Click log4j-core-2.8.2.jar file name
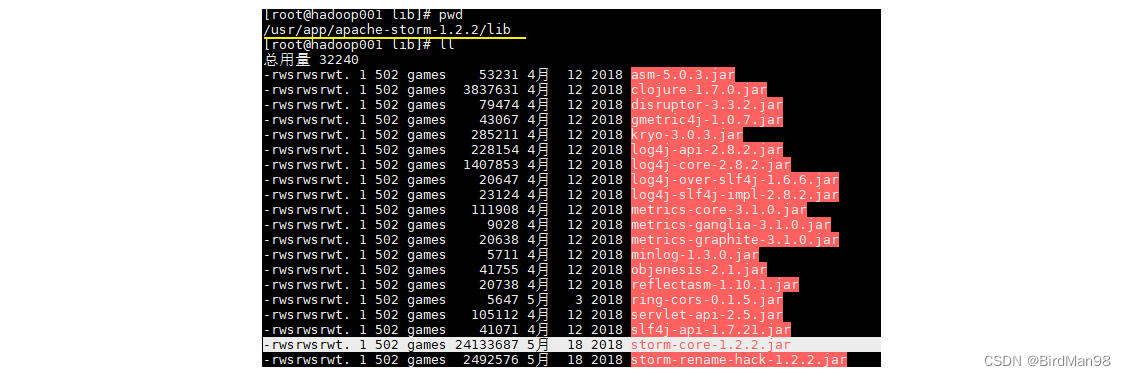 [710, 165]
